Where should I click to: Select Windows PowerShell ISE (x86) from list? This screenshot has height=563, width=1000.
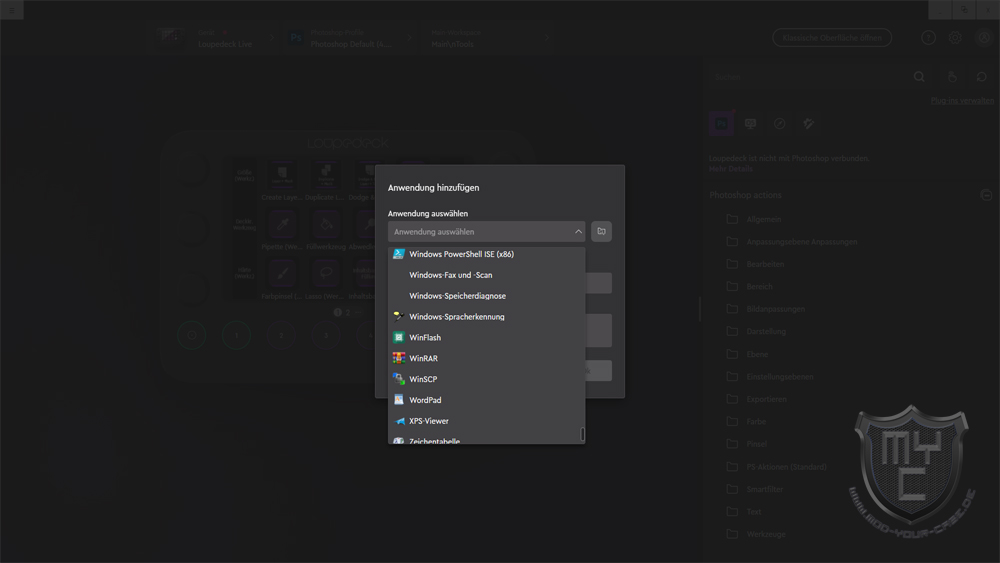(x=486, y=254)
